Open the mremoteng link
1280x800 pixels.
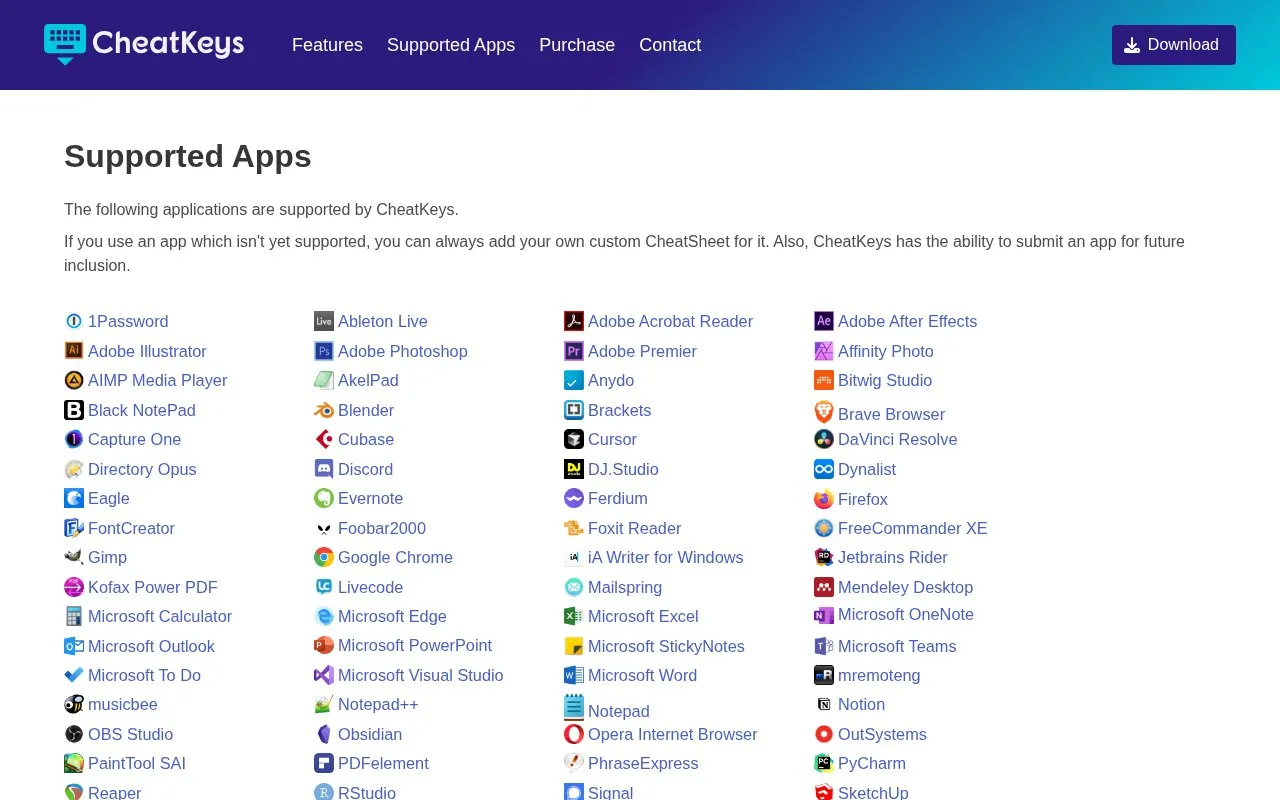[879, 675]
